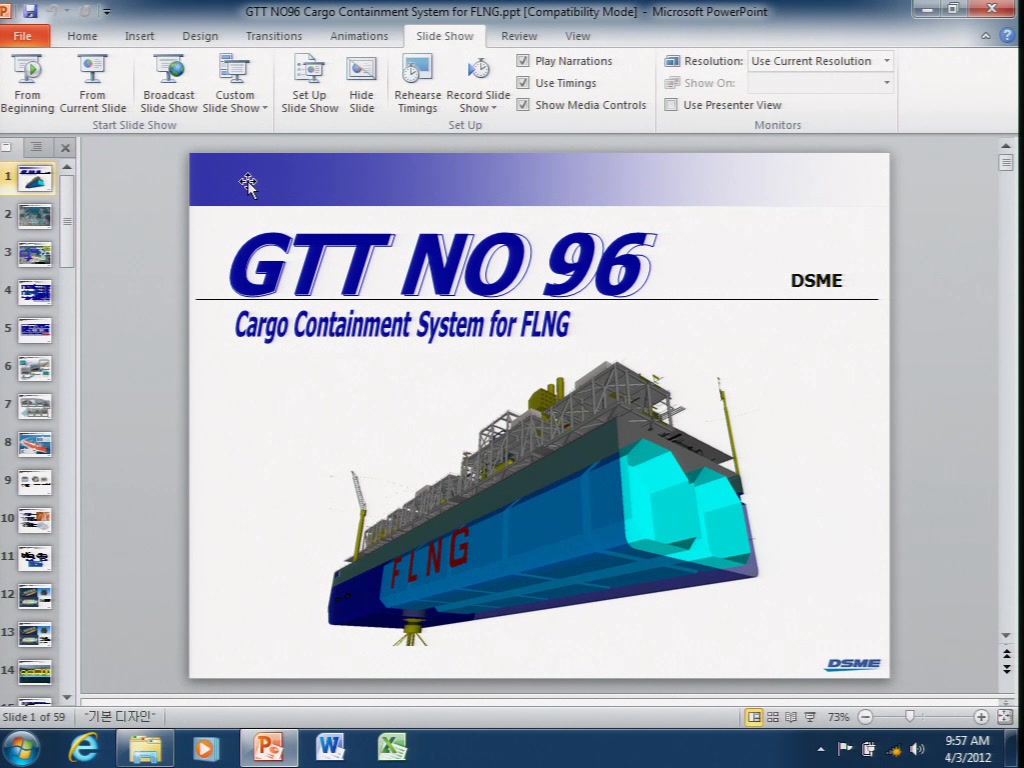Screen dimensions: 1024x768
Task: Select slide 14 thumbnail
Action: pyautogui.click(x=35, y=671)
